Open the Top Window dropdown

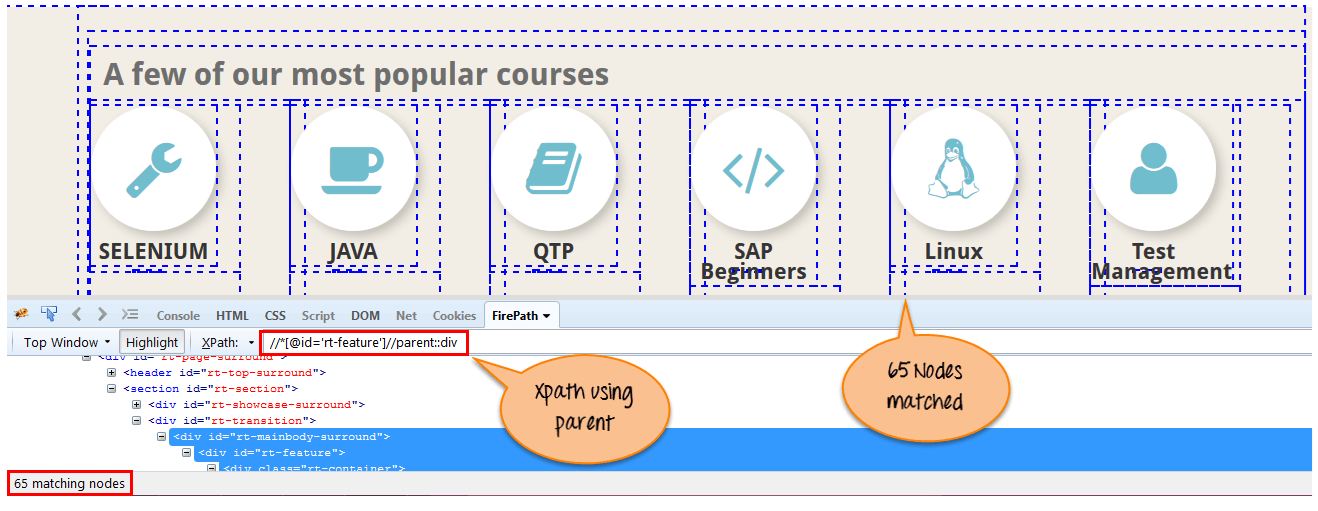tap(66, 342)
